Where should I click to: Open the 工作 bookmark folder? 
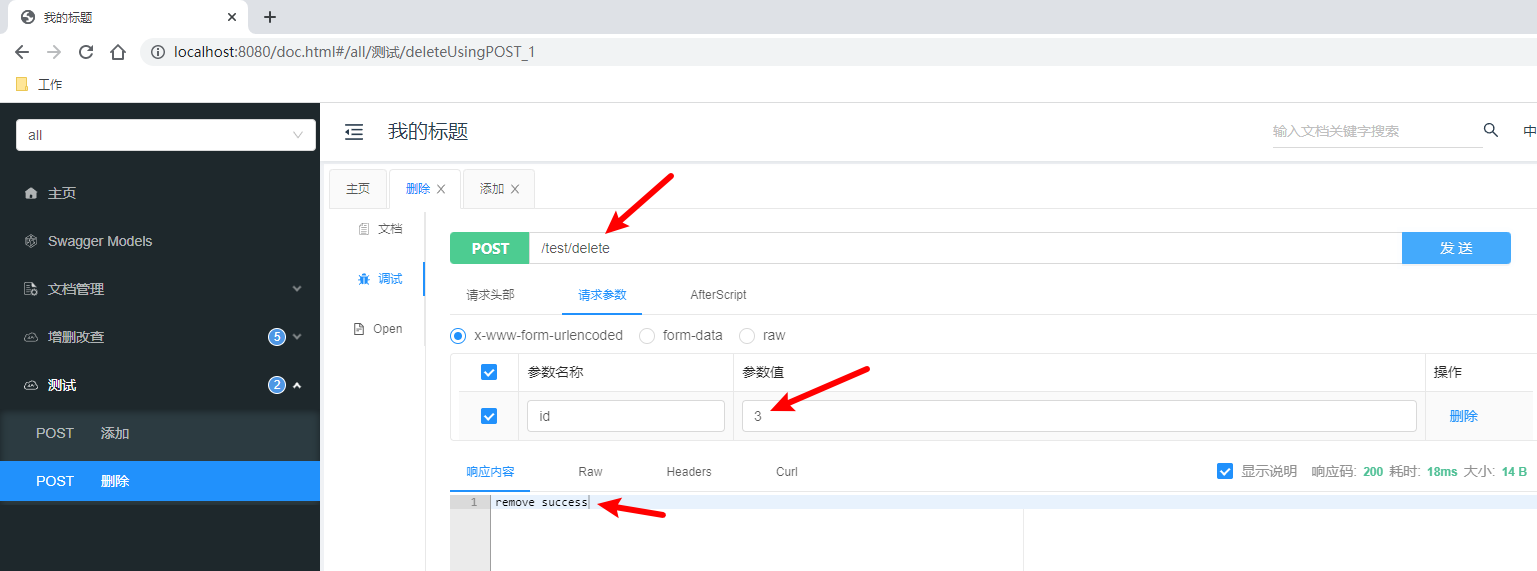pos(39,85)
